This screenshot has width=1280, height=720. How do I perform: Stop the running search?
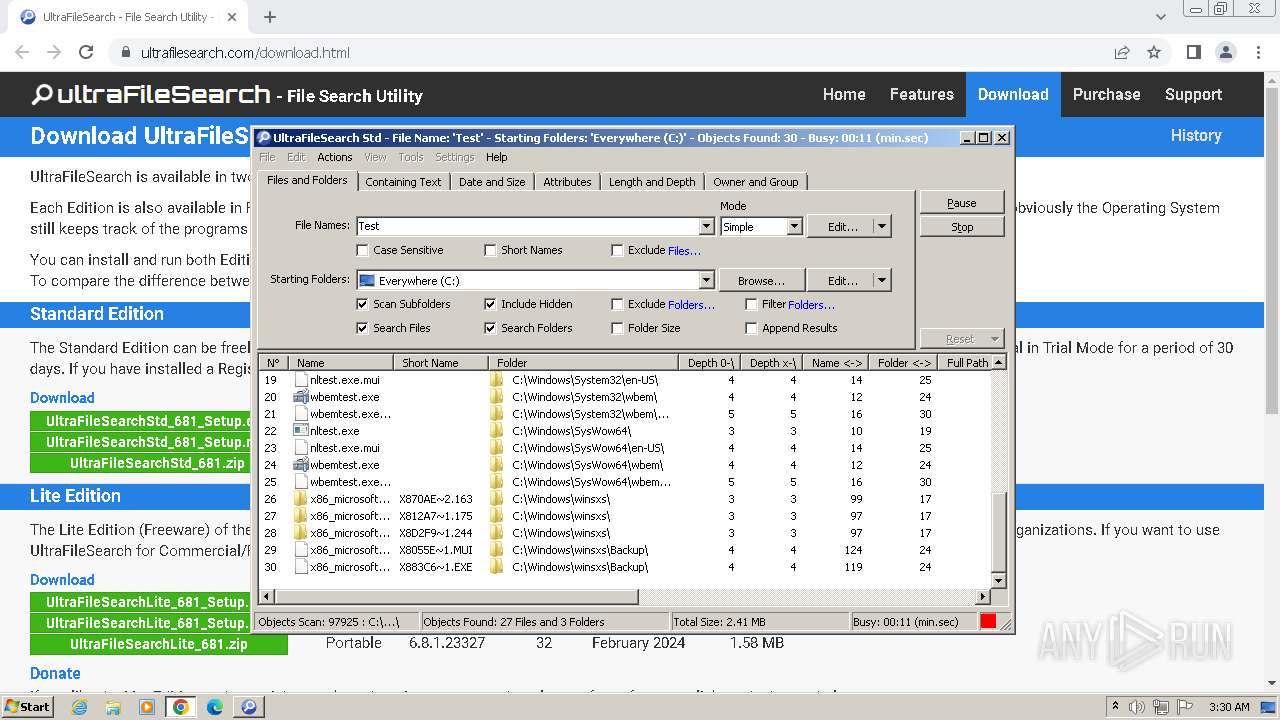(961, 227)
